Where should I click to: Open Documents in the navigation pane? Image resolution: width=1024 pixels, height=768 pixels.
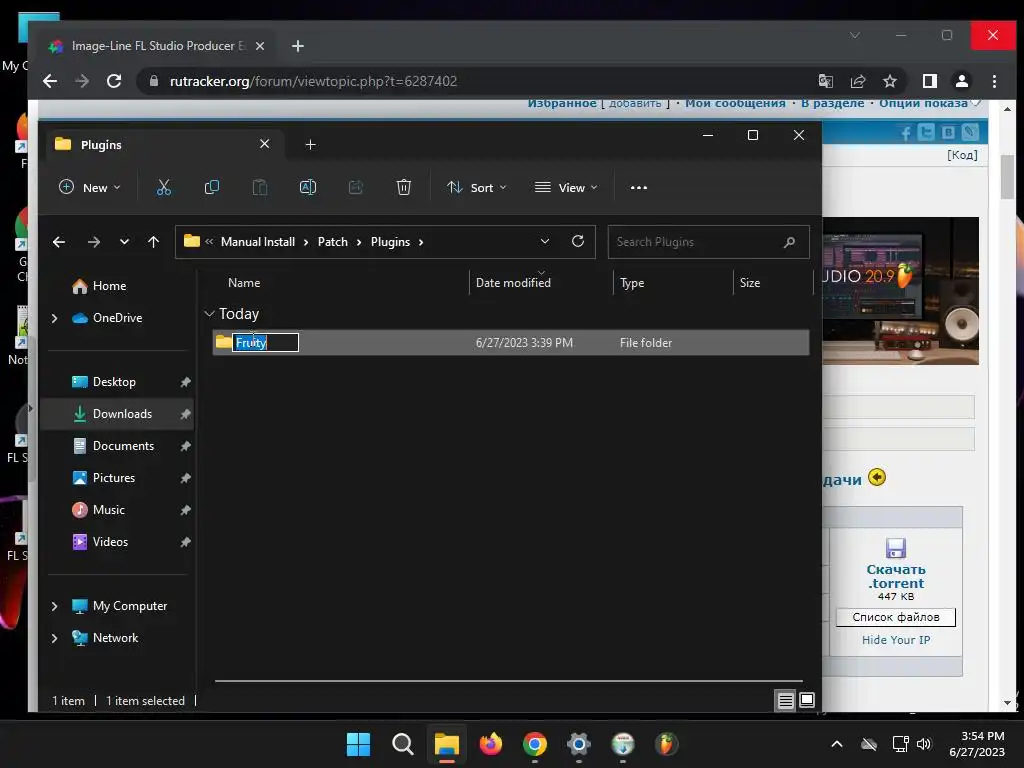(113, 446)
